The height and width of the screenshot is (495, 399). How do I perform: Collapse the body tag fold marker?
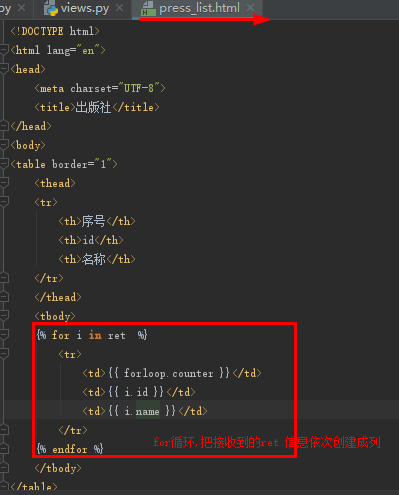(x=4, y=145)
